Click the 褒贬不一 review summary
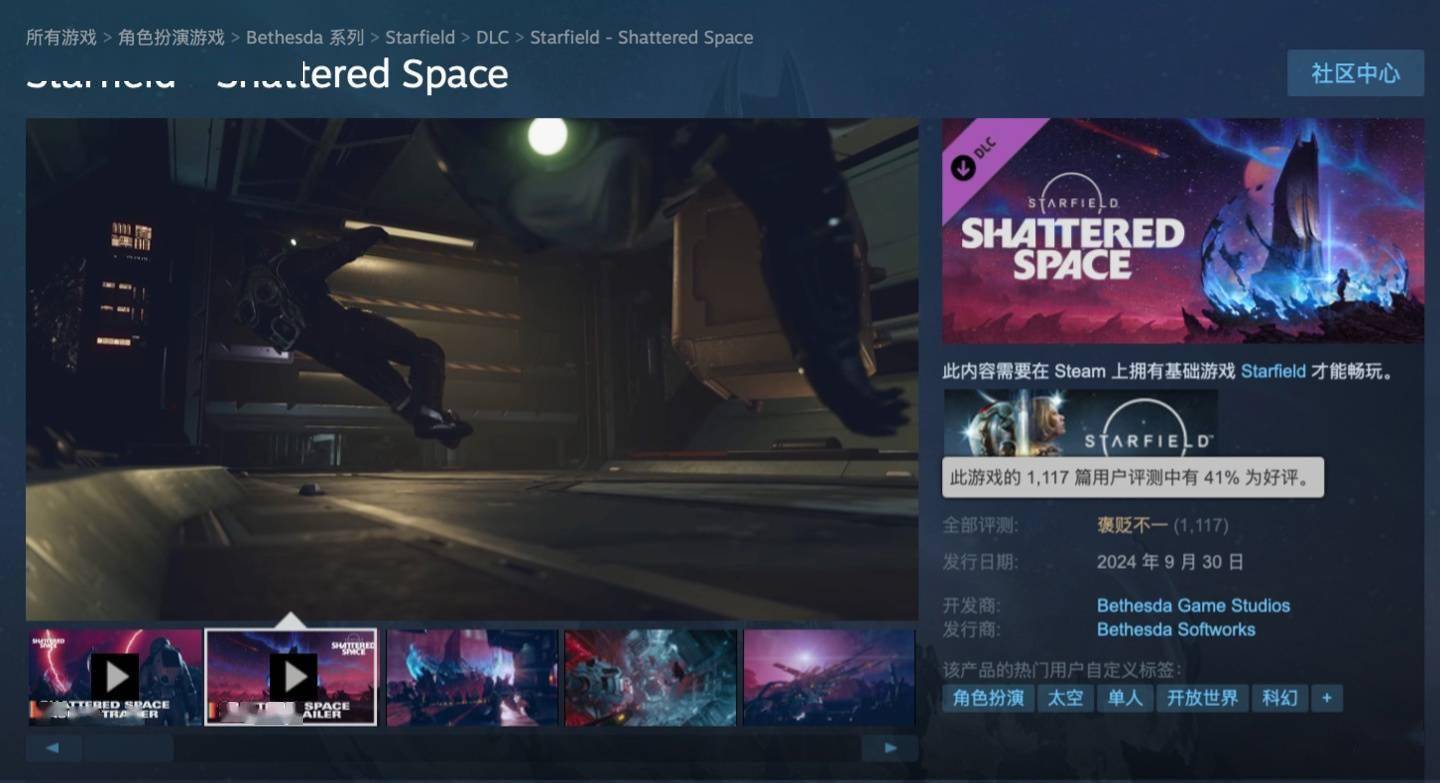1440x783 pixels. [x=1132, y=525]
